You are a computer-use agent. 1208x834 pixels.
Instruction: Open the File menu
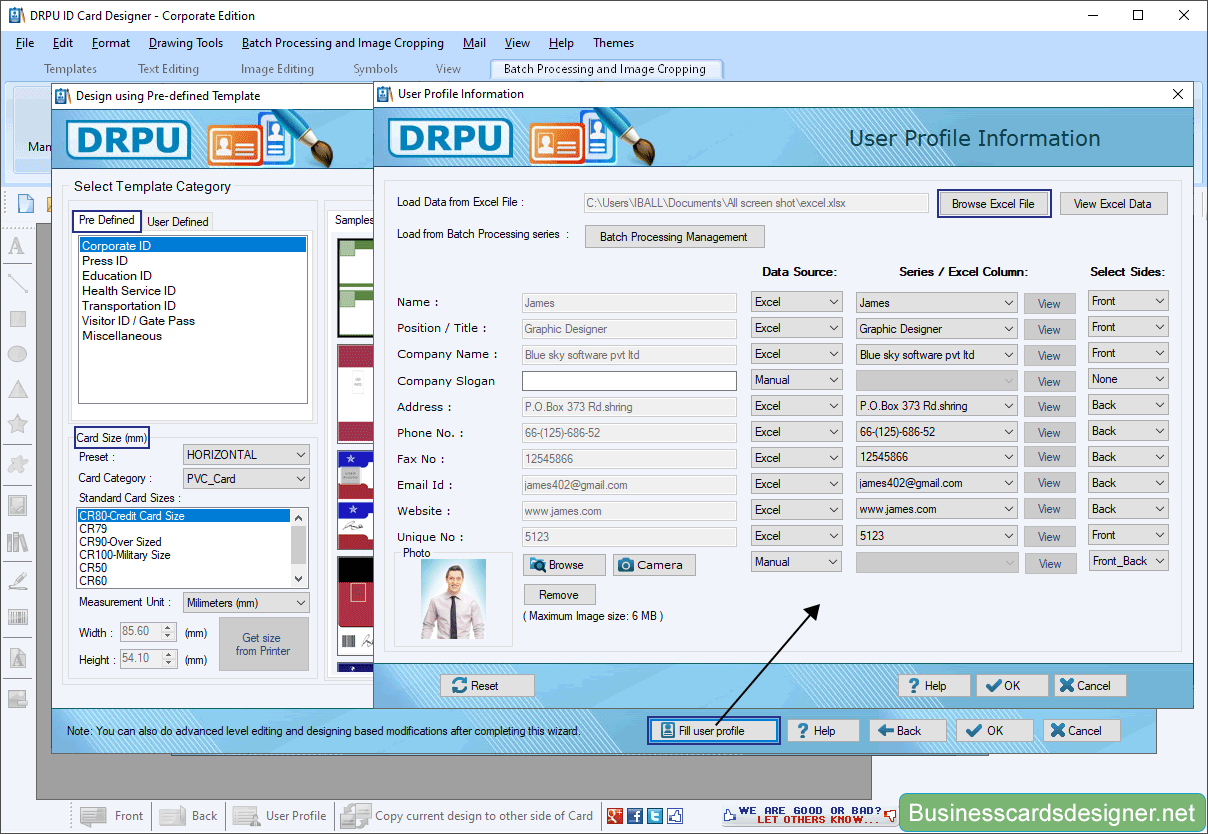coord(25,43)
